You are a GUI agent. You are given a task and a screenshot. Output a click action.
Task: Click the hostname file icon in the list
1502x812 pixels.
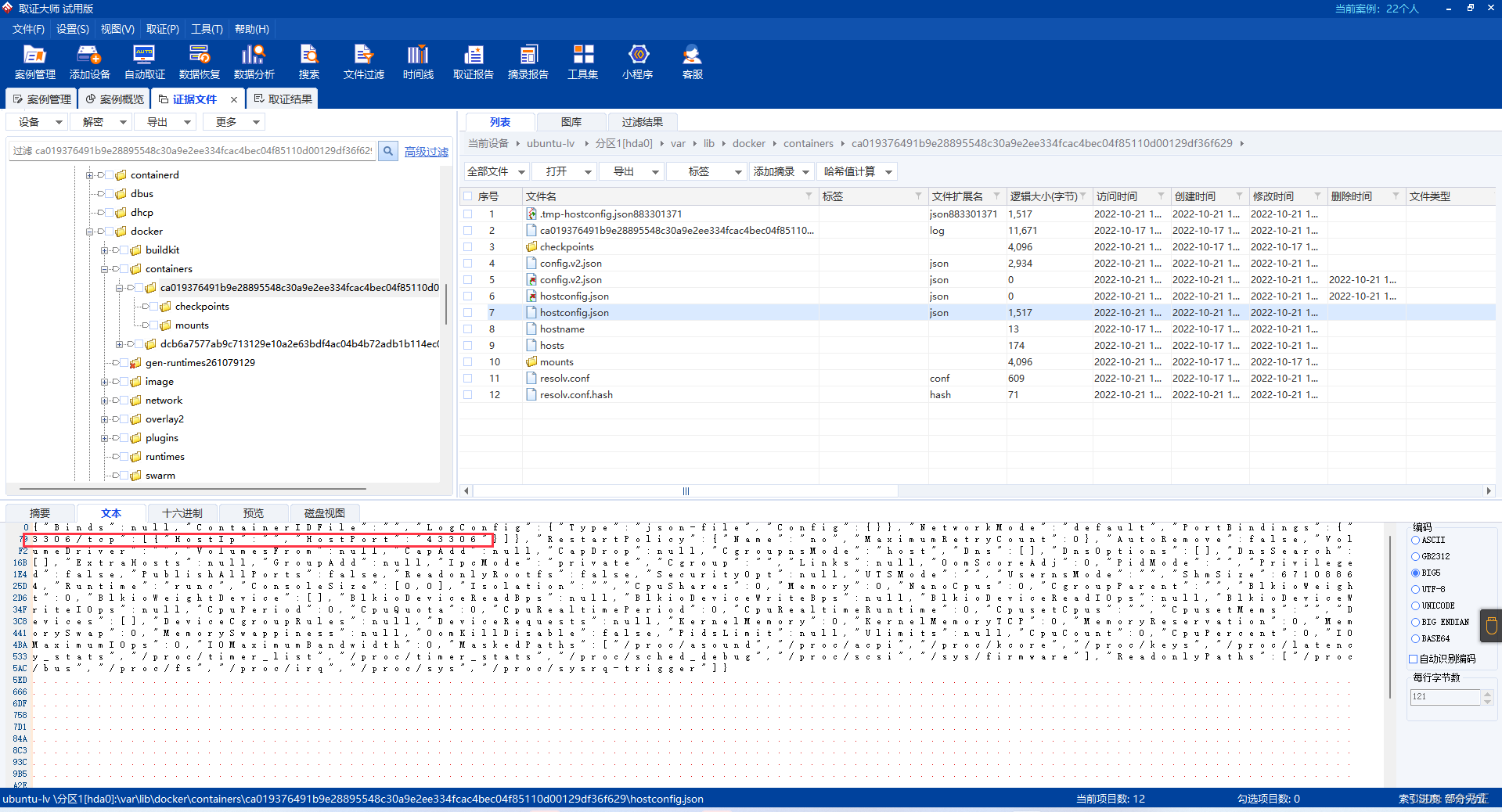(x=531, y=329)
